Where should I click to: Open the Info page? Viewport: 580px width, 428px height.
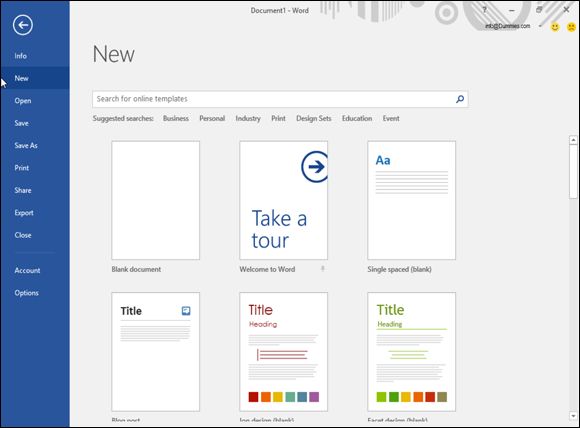tap(35, 56)
